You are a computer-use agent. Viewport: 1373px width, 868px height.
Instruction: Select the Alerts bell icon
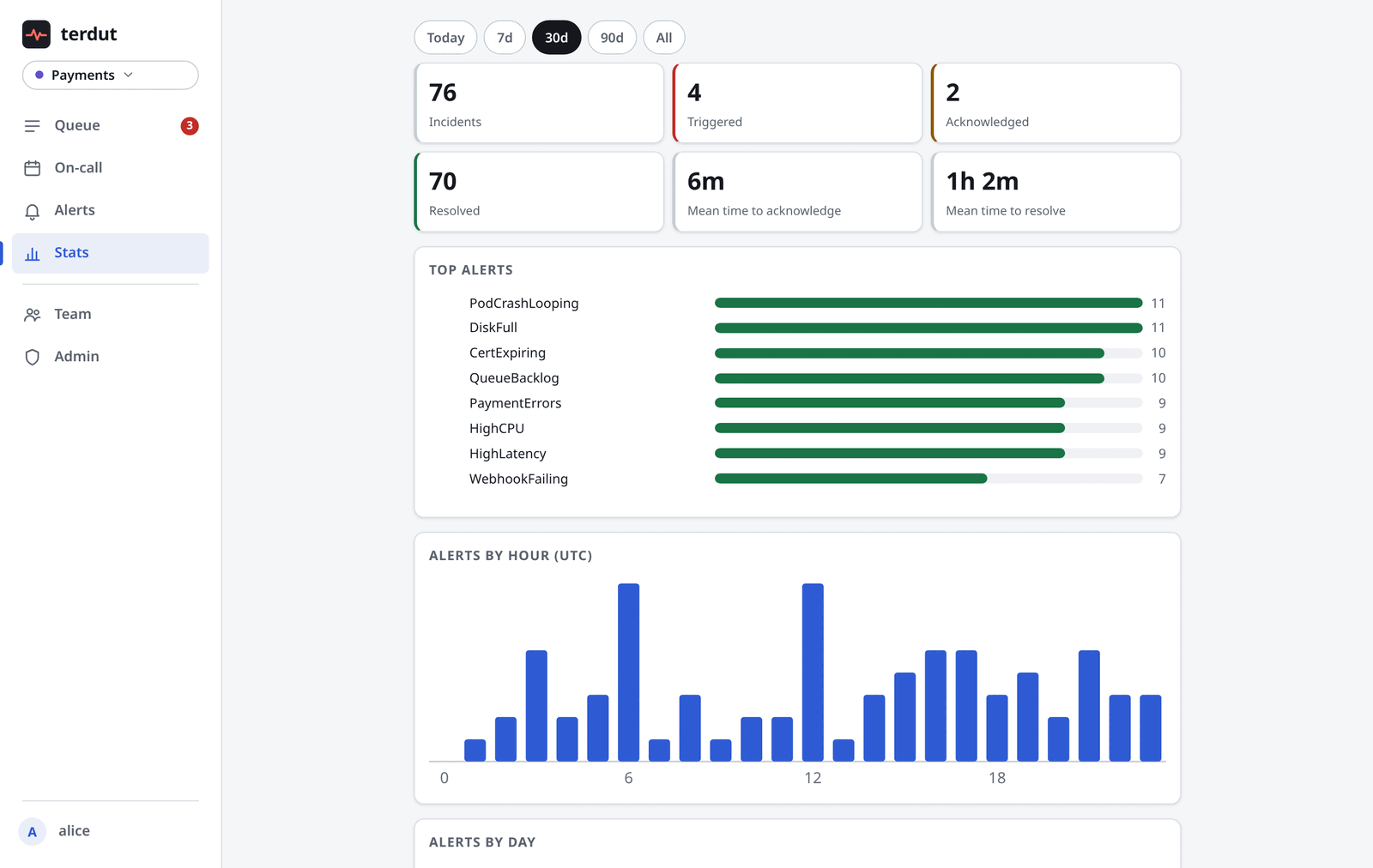[33, 211]
